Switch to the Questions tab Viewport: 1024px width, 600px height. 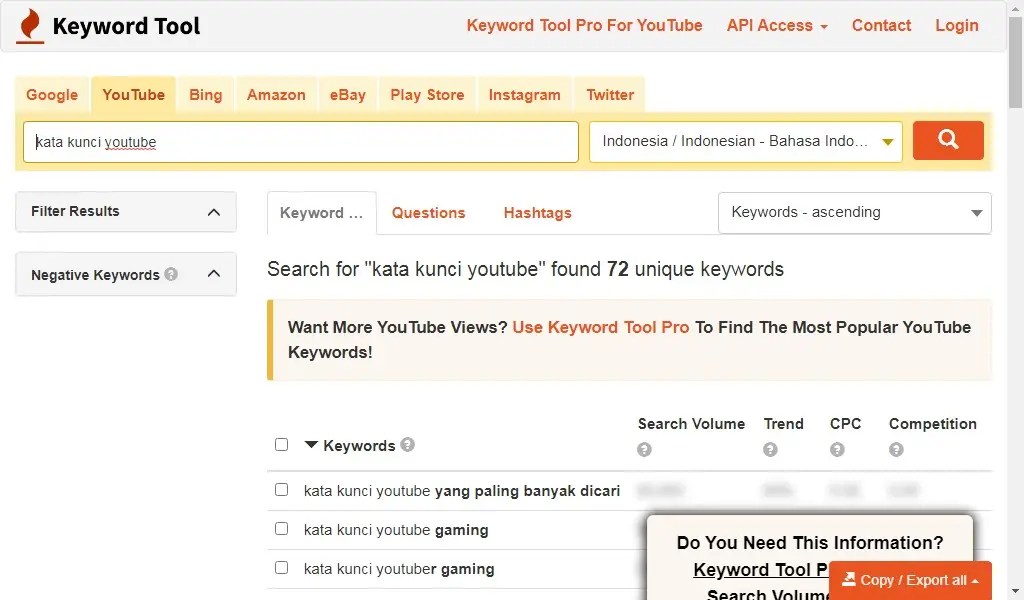pyautogui.click(x=428, y=212)
